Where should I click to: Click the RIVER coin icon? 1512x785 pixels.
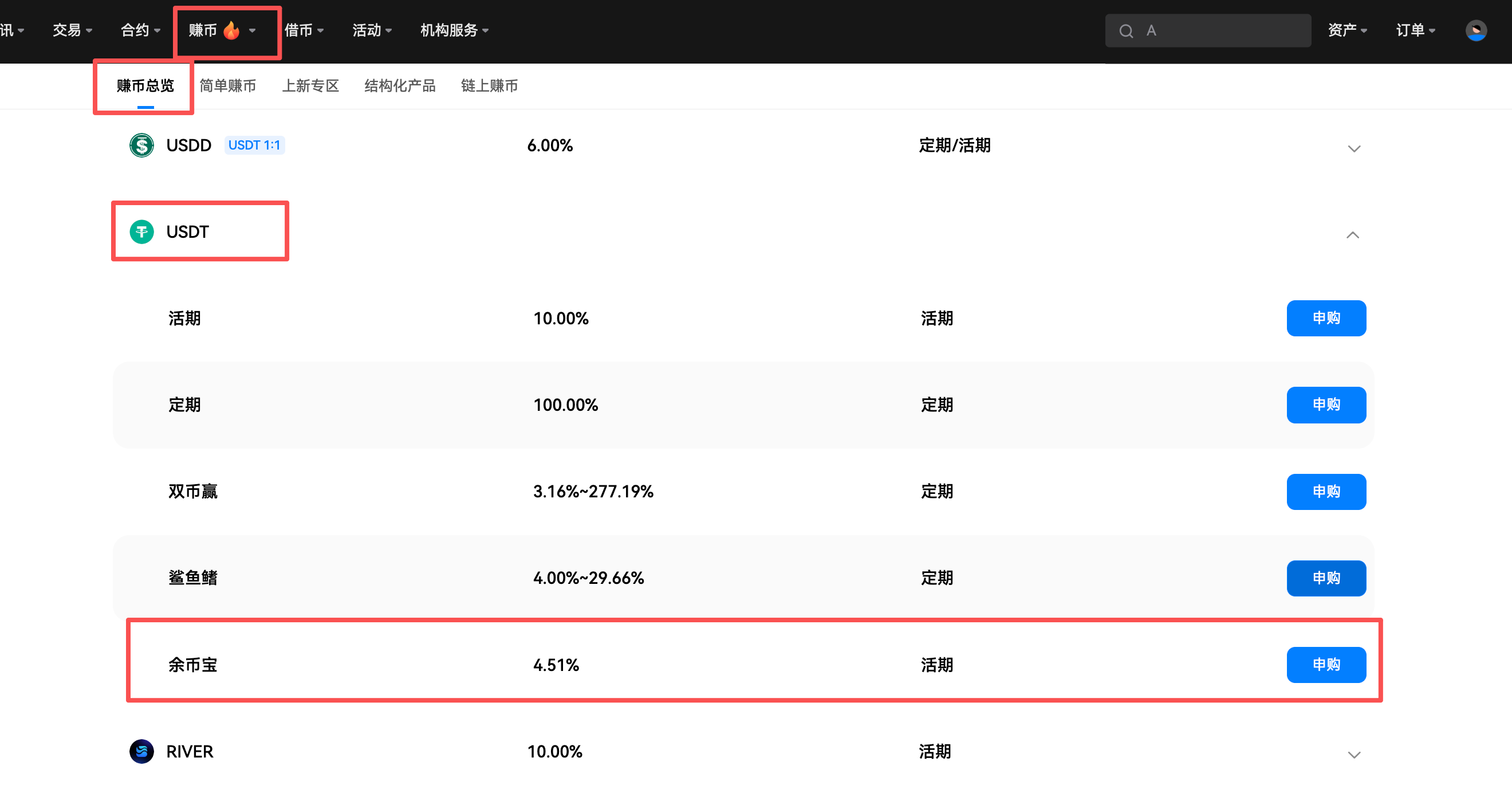point(141,751)
